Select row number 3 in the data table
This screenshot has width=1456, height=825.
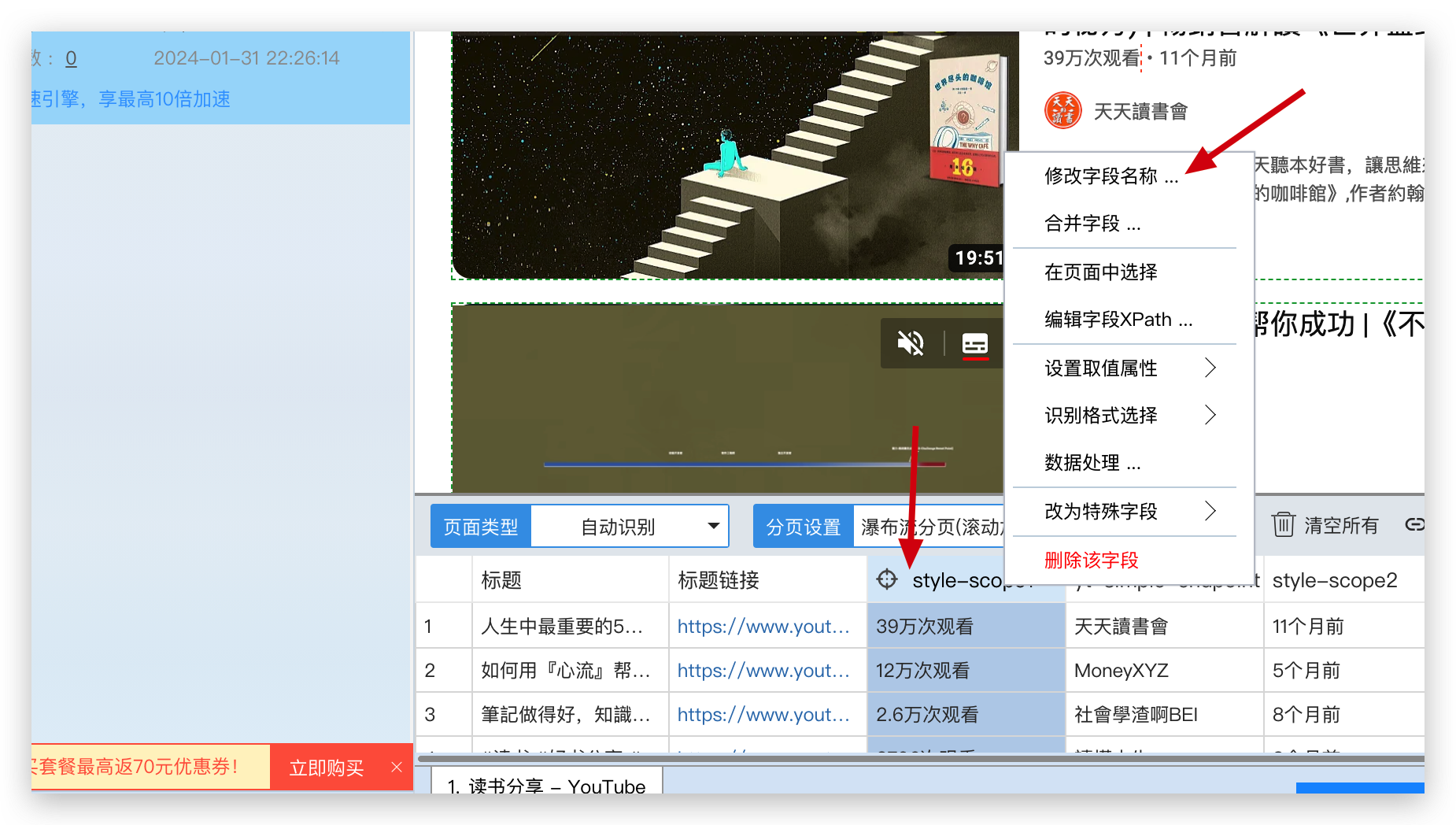(x=444, y=715)
